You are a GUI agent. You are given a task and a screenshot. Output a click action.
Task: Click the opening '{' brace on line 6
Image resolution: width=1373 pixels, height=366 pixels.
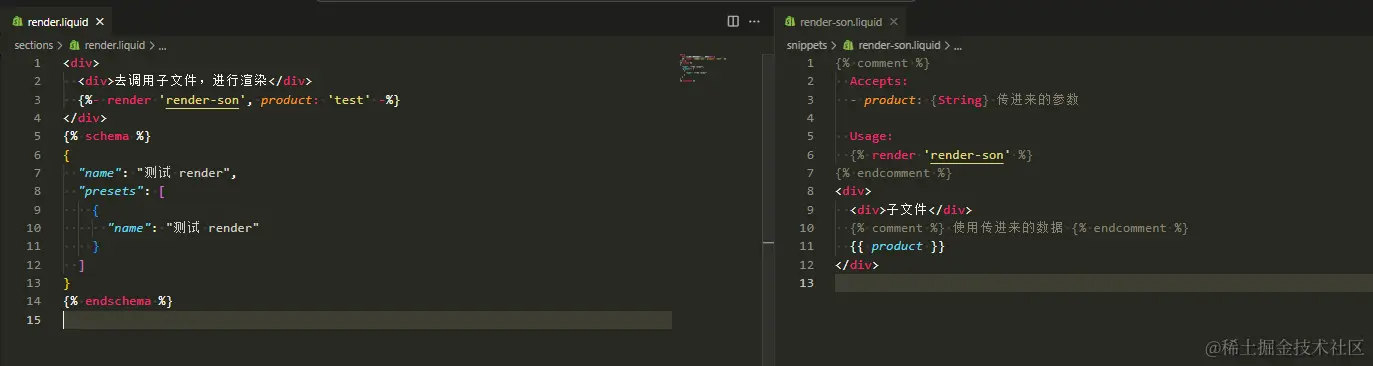point(66,155)
